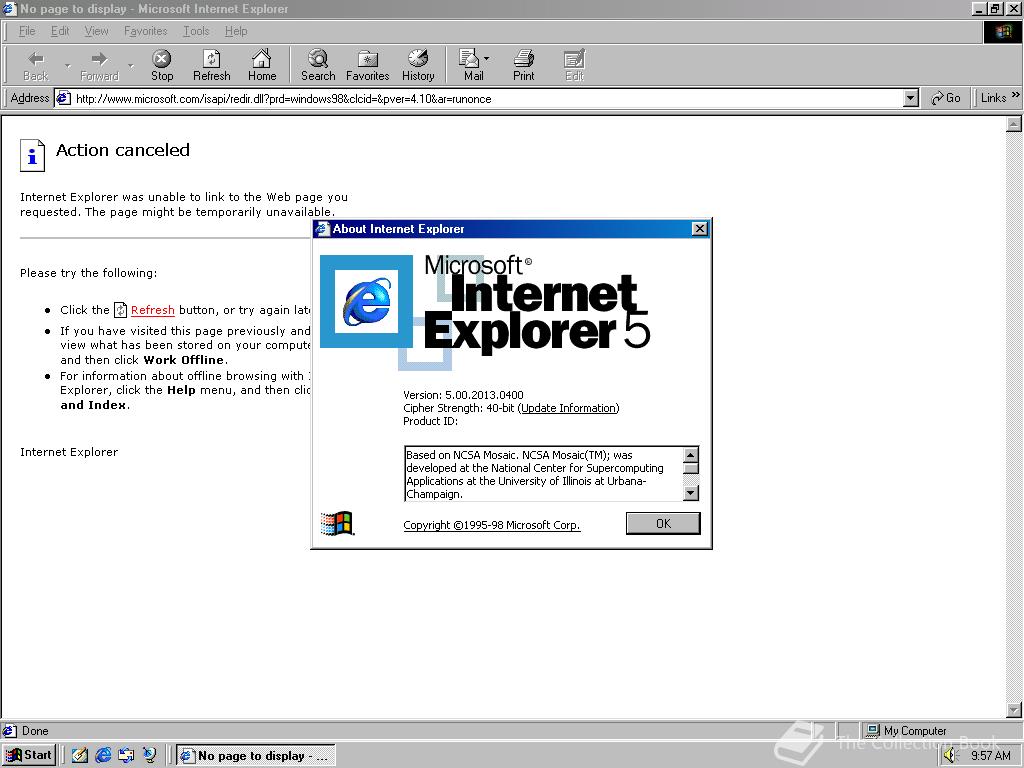Go to the Home page icon
The height and width of the screenshot is (768, 1024).
[x=262, y=65]
